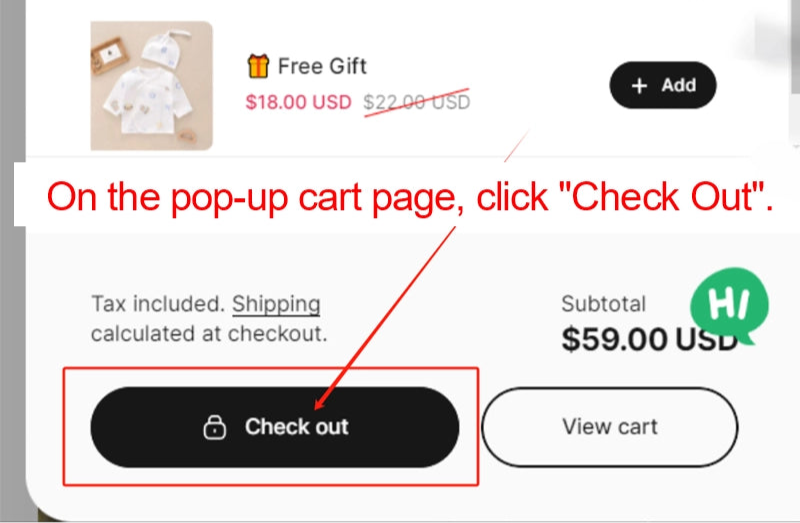Click the Check out text label
This screenshot has width=800, height=523.
[297, 427]
